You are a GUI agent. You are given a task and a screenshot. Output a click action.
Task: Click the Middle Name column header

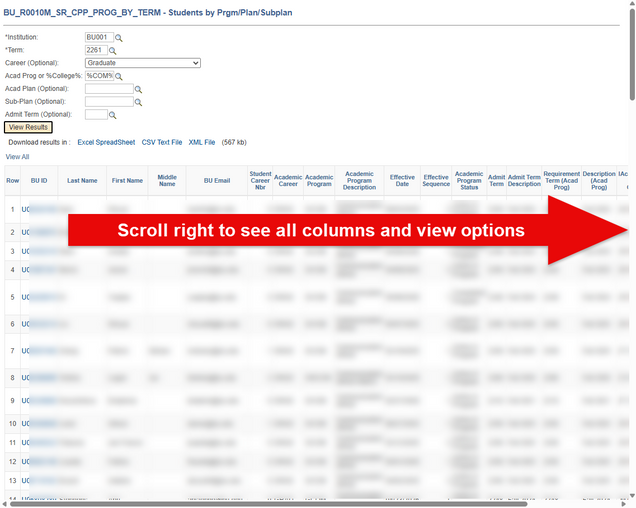[167, 181]
